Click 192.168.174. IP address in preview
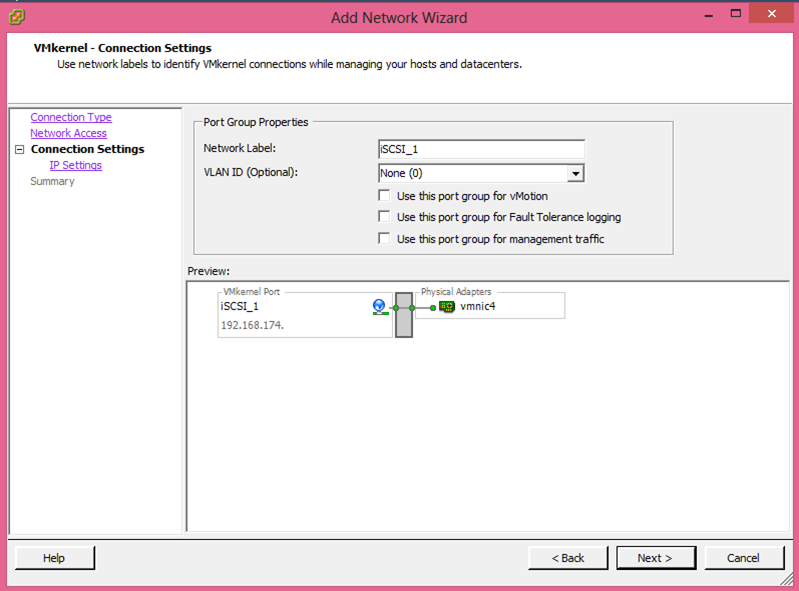 252,325
